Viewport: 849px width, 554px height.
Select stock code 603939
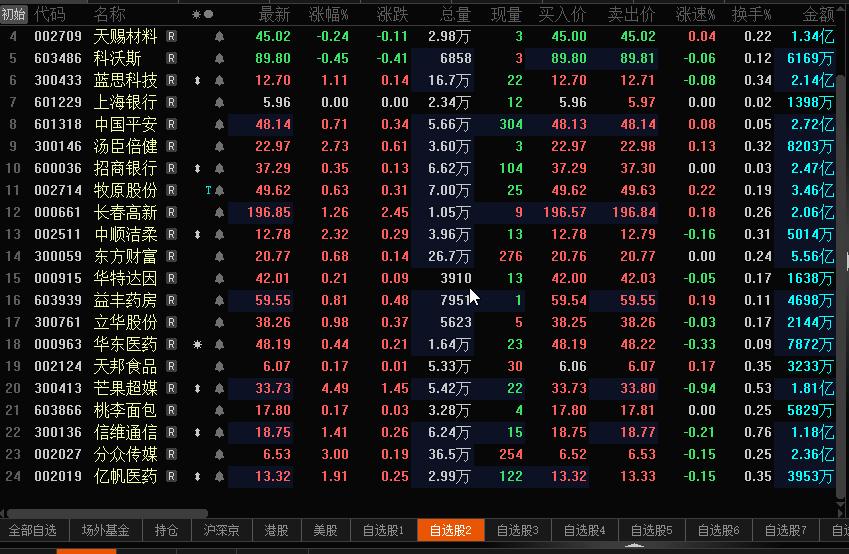pyautogui.click(x=58, y=300)
